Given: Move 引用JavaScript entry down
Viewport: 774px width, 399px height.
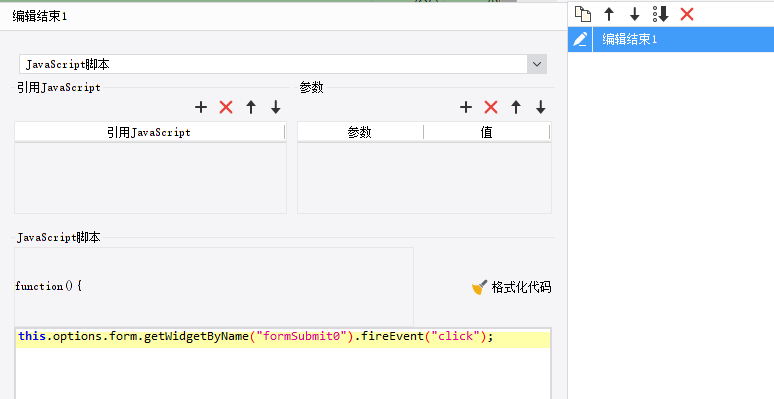Looking at the screenshot, I should pyautogui.click(x=276, y=107).
